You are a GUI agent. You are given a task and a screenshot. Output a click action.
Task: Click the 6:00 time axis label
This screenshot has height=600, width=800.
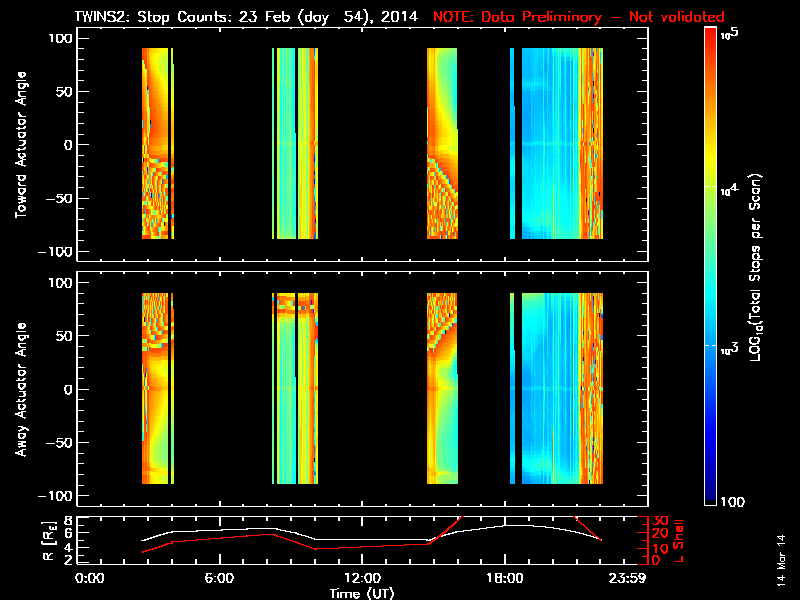point(219,579)
